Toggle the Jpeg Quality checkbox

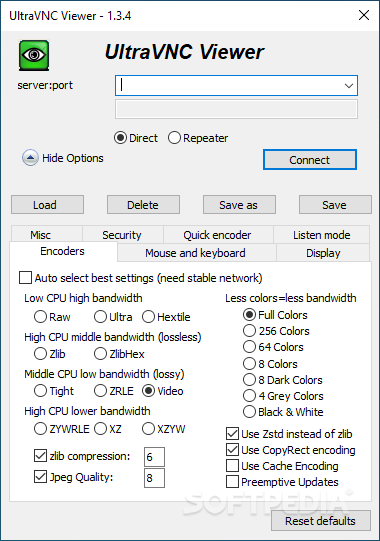pyautogui.click(x=40, y=477)
